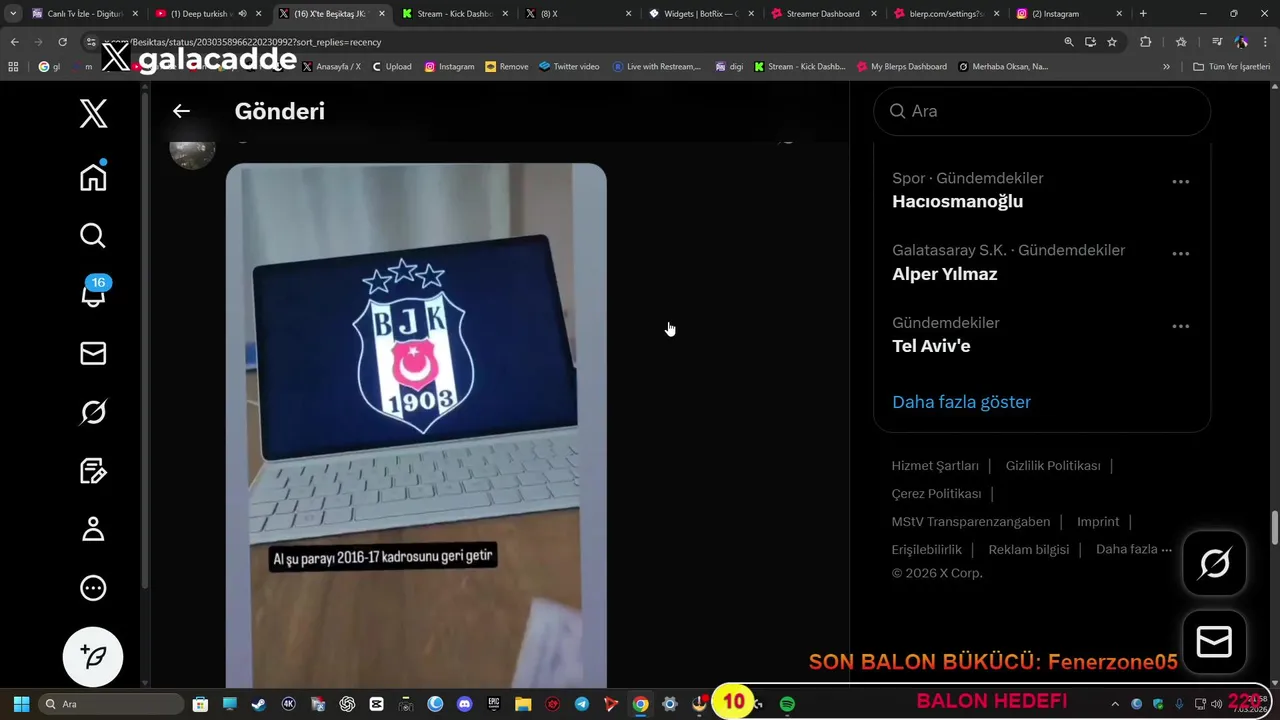Open the Lists icon in sidebar
This screenshot has width=1280, height=720.
pos(93,471)
